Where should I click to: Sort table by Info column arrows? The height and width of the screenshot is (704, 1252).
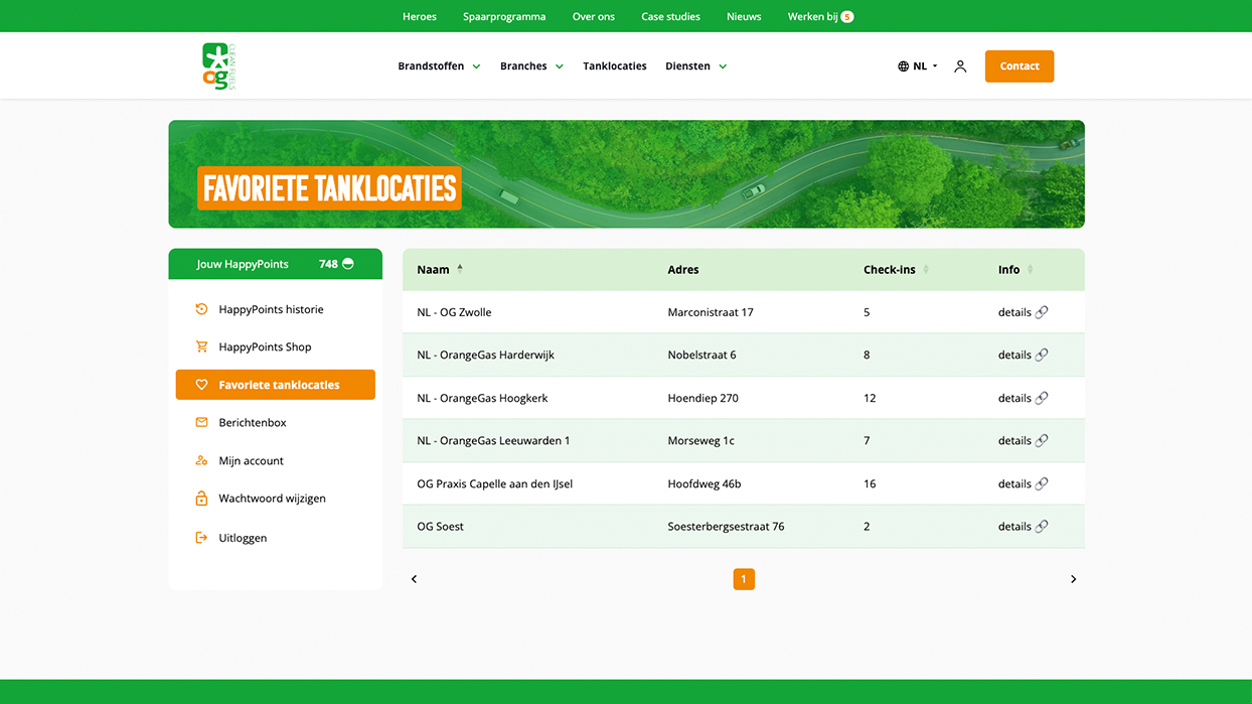[x=1030, y=270]
